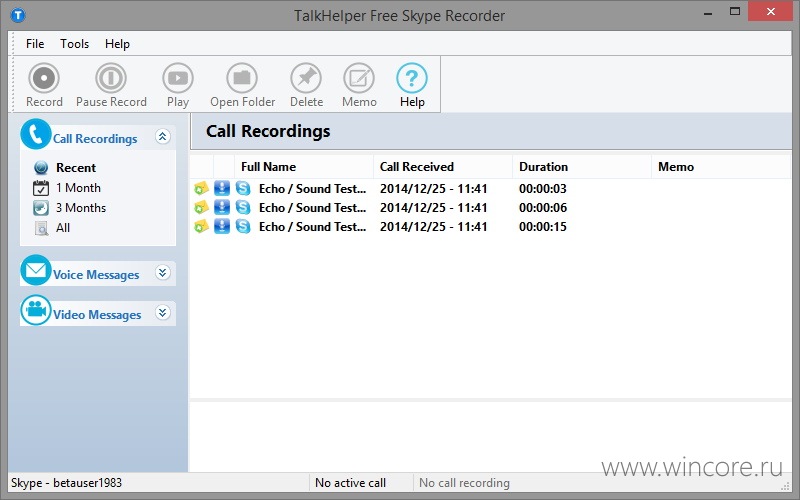Viewport: 800px width, 500px height.
Task: Select Echo / Sound Test row lasting 00:00:06
Action: click(491, 207)
